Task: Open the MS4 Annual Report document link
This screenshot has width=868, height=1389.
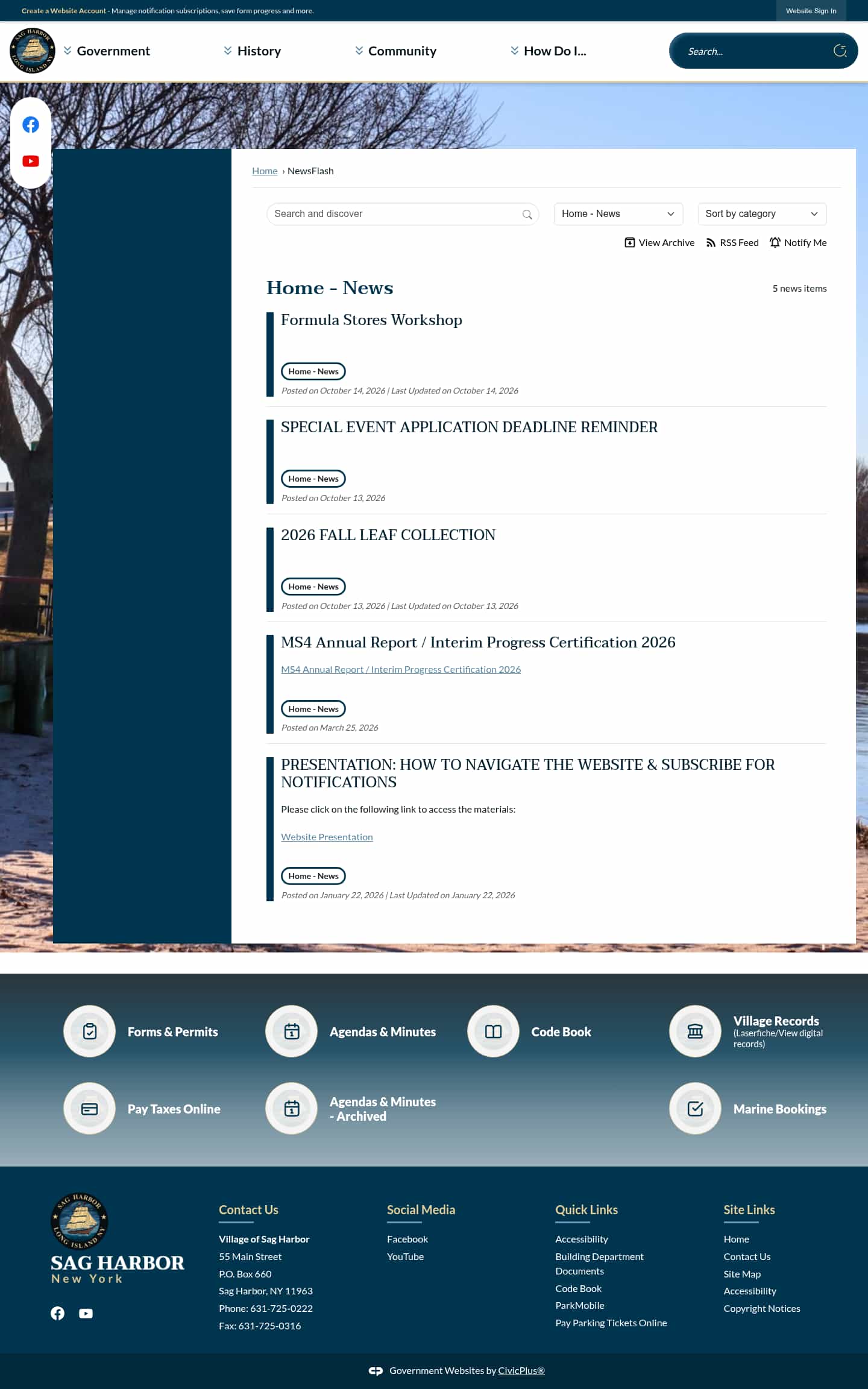Action: click(x=401, y=669)
